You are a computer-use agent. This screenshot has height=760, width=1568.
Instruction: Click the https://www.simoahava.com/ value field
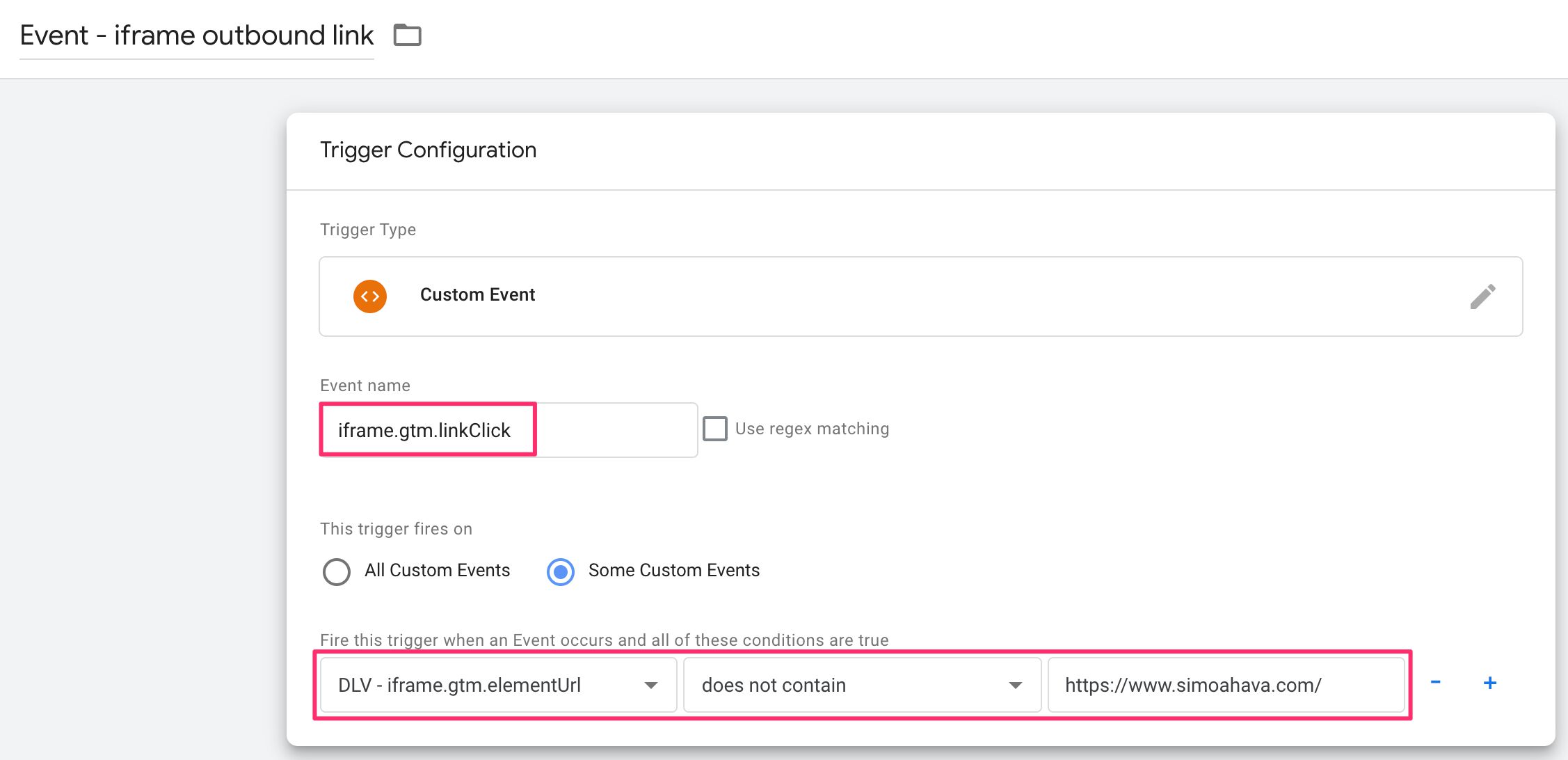click(1226, 685)
